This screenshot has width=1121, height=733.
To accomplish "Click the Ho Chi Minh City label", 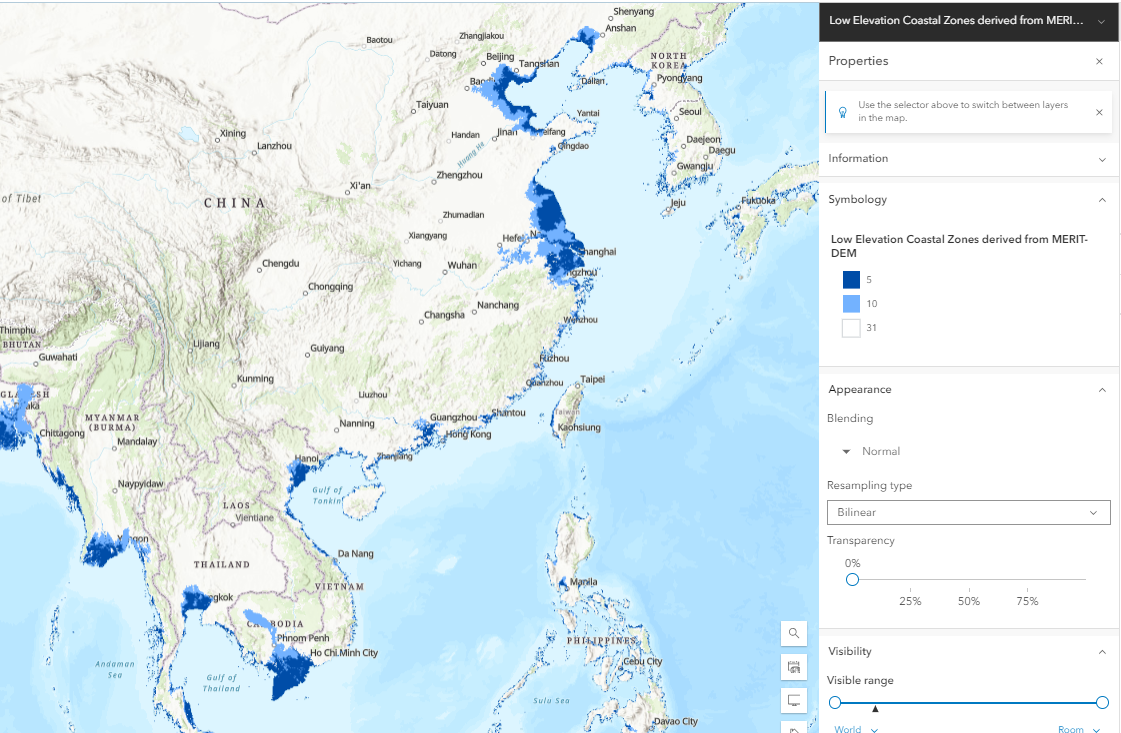I will pyautogui.click(x=344, y=653).
